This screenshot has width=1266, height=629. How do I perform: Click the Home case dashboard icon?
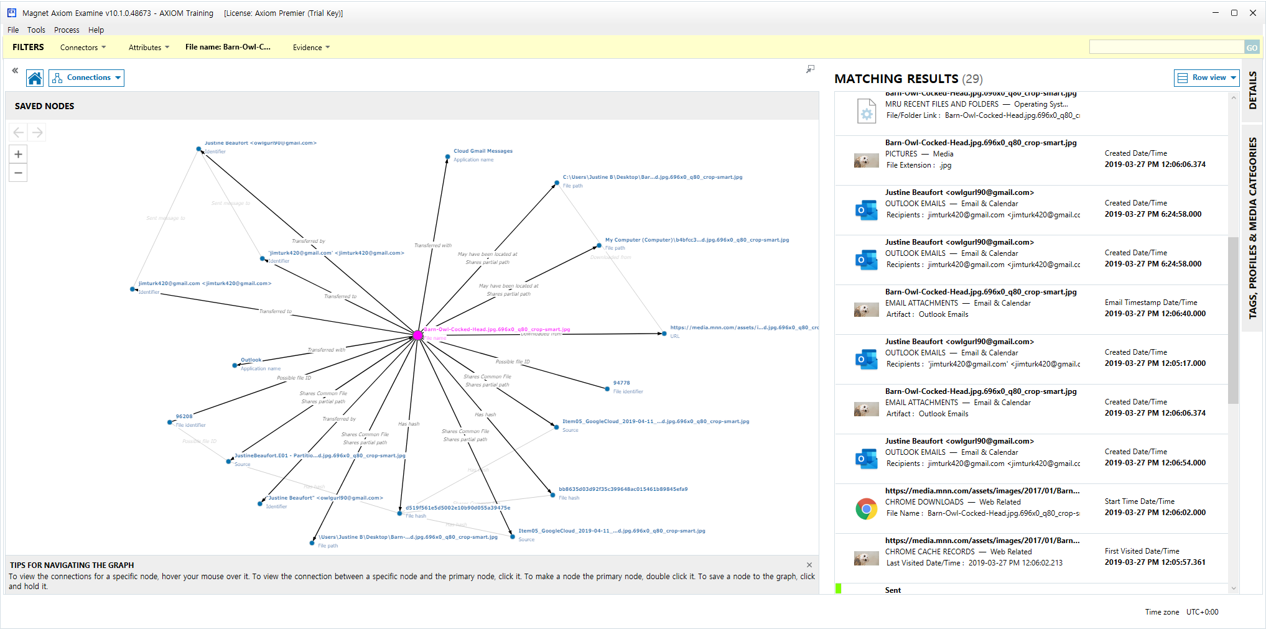coord(34,78)
